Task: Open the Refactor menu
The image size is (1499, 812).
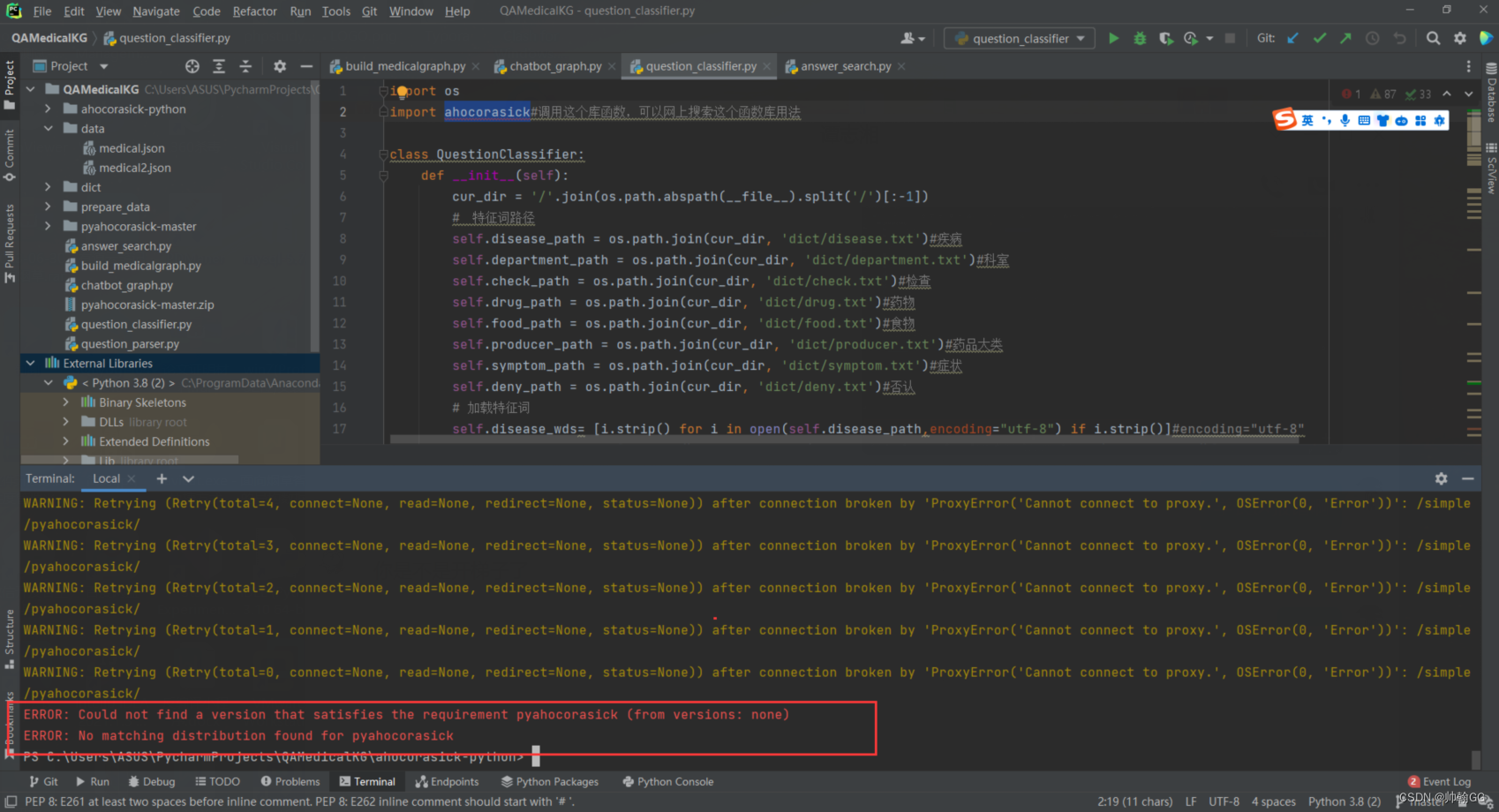Action: pos(254,11)
